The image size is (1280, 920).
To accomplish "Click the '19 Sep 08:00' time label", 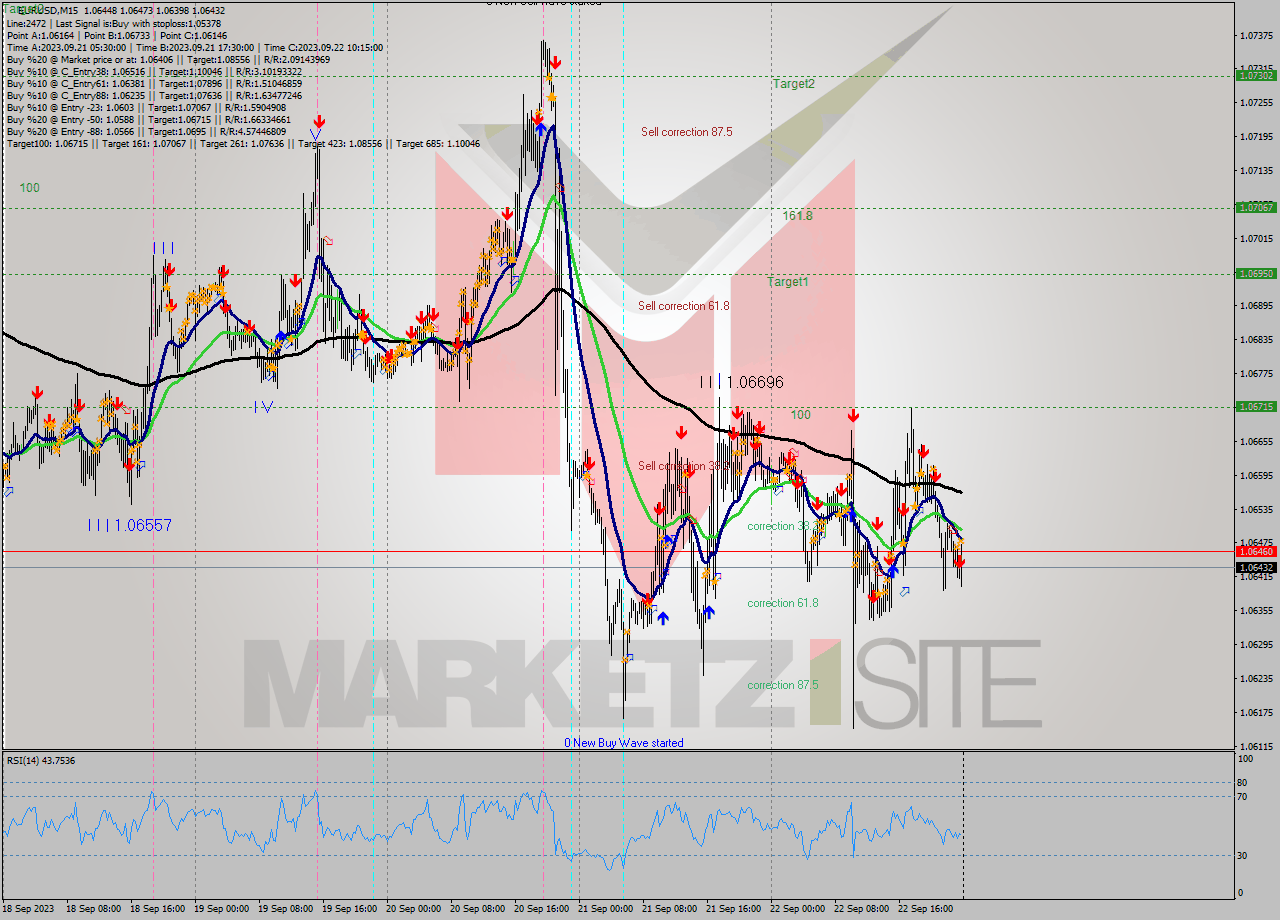I will click(284, 909).
